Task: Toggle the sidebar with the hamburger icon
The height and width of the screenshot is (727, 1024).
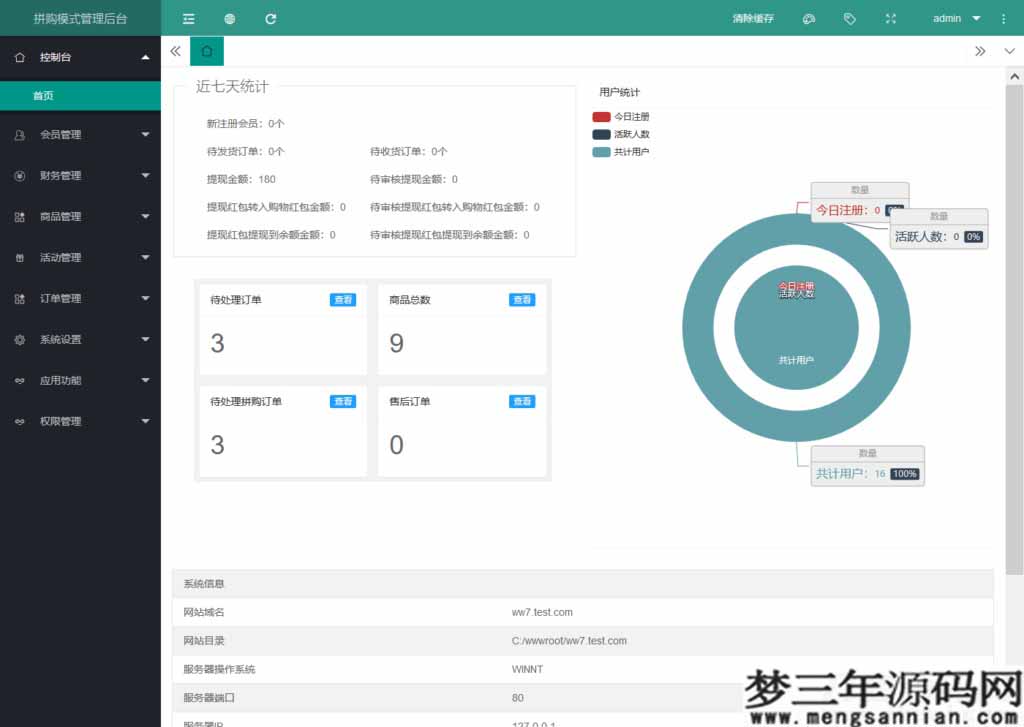Action: [x=186, y=17]
